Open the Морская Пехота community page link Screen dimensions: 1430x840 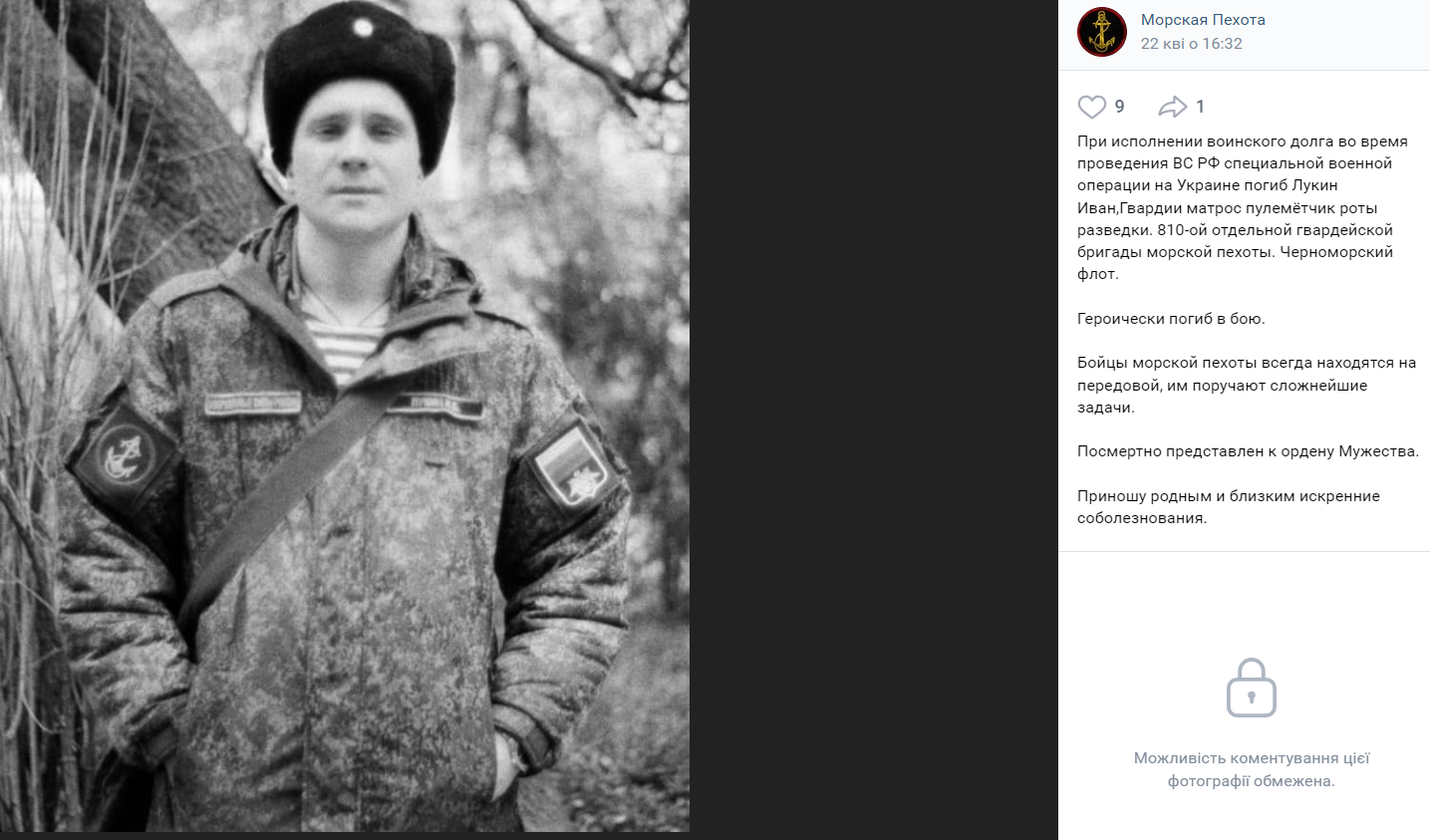tap(1203, 20)
